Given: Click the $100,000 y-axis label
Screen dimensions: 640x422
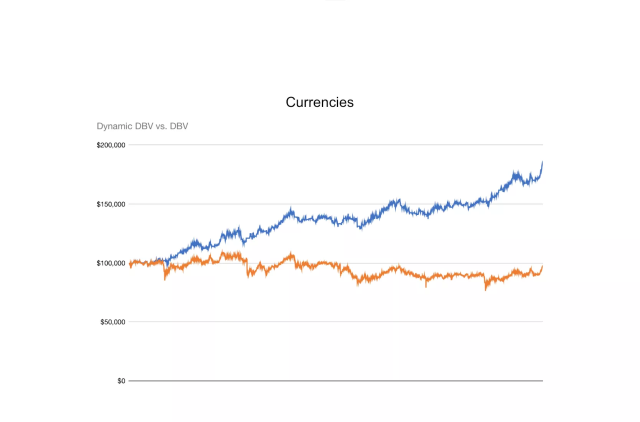Looking at the screenshot, I should coord(111,263).
